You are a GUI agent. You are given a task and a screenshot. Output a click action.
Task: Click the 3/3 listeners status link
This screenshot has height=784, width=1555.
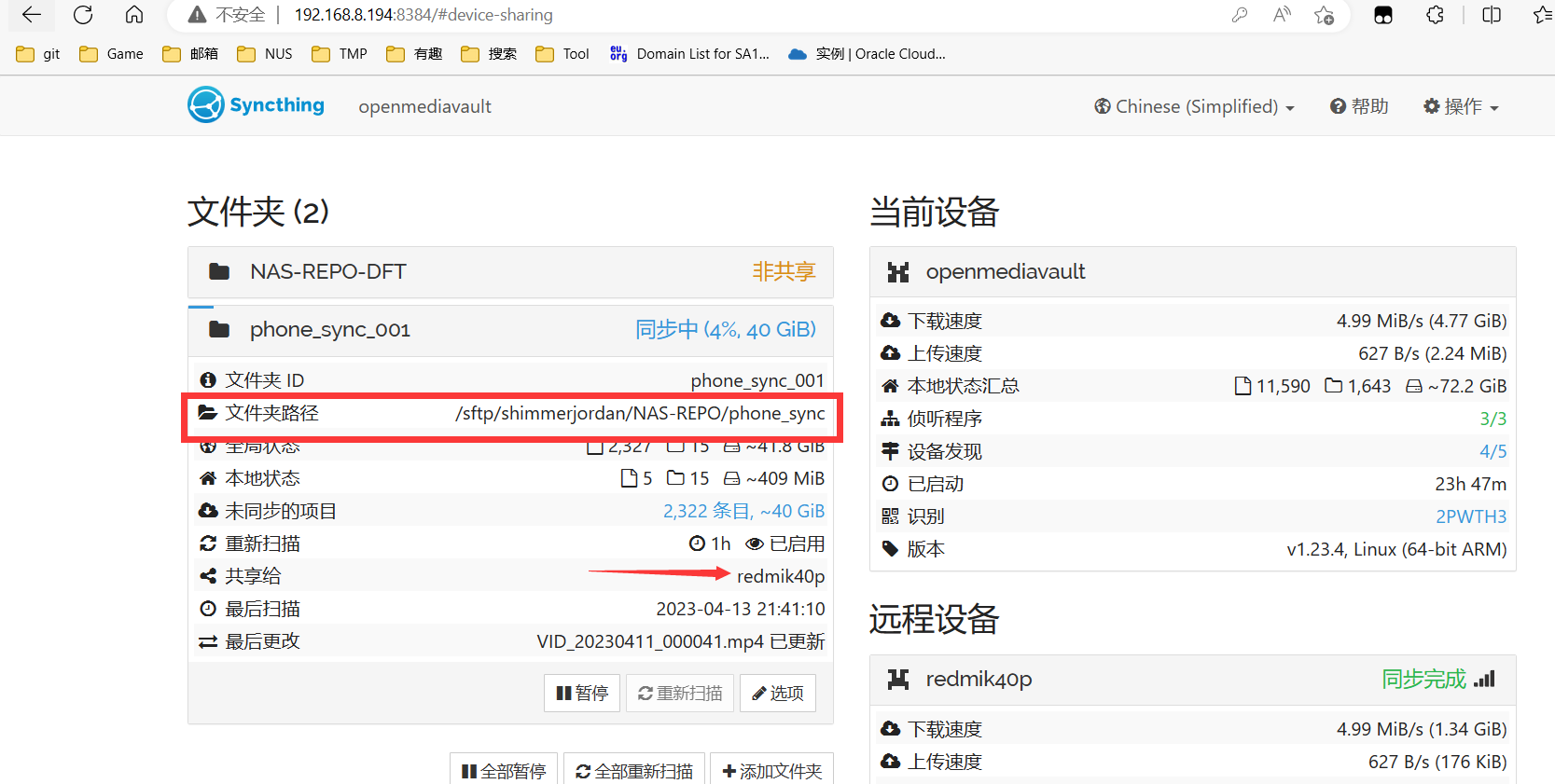click(x=1493, y=419)
